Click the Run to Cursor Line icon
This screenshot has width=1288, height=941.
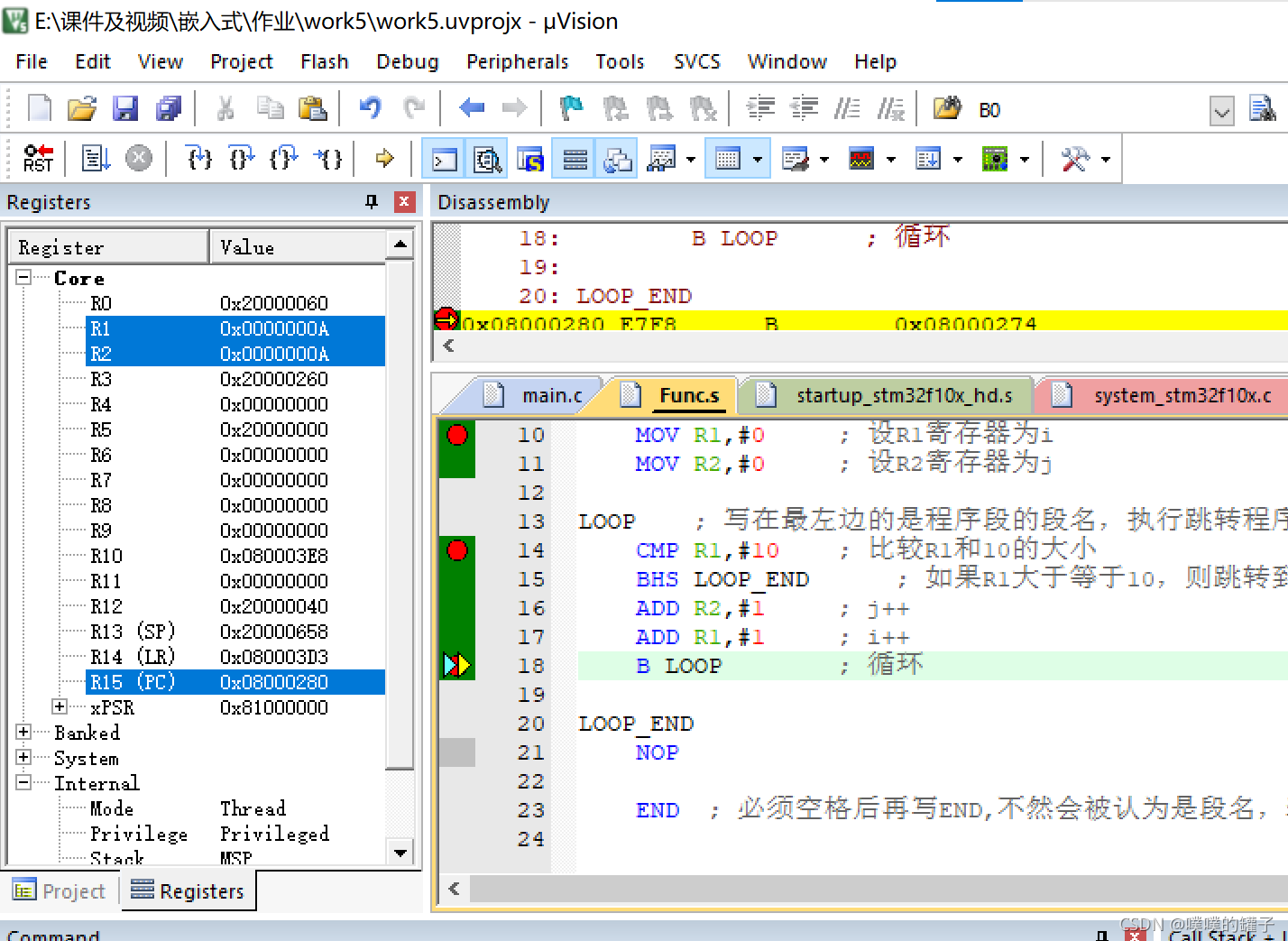click(327, 159)
